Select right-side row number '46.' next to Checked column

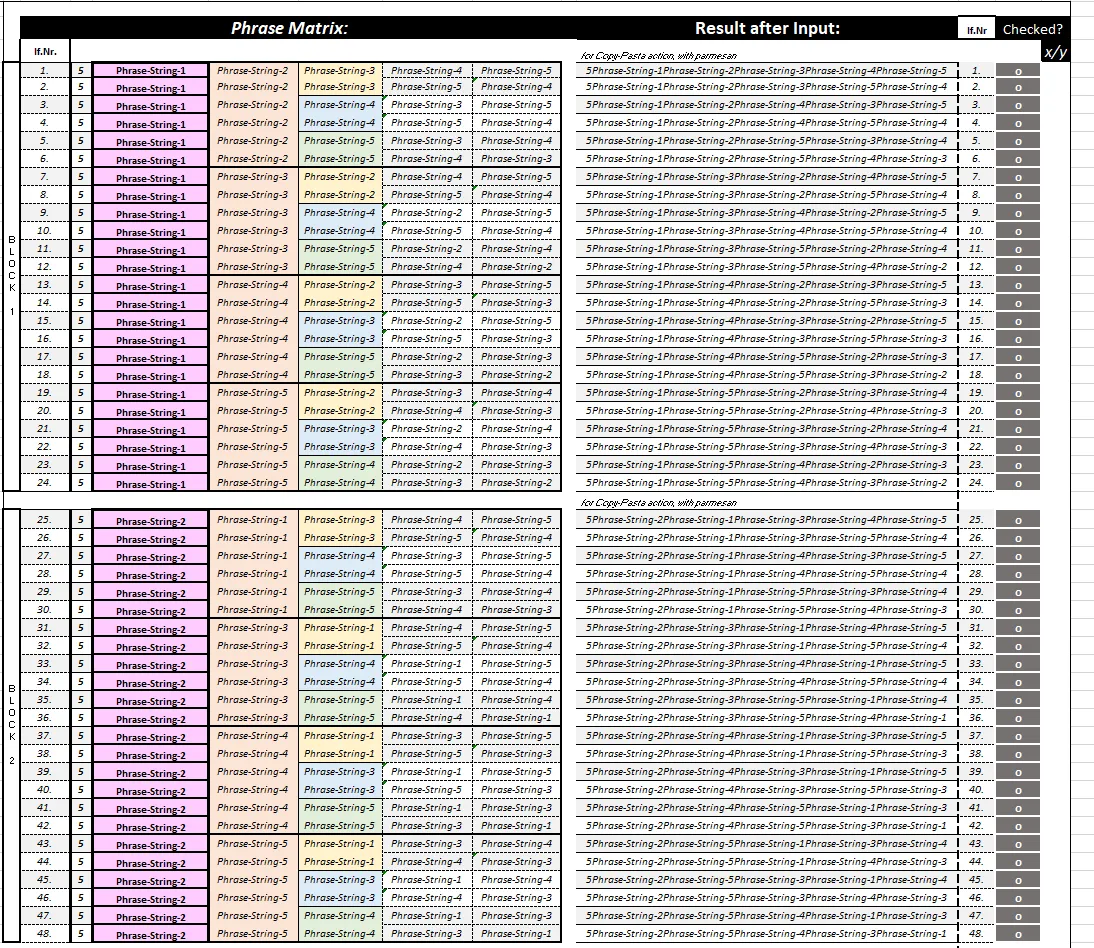[x=976, y=898]
